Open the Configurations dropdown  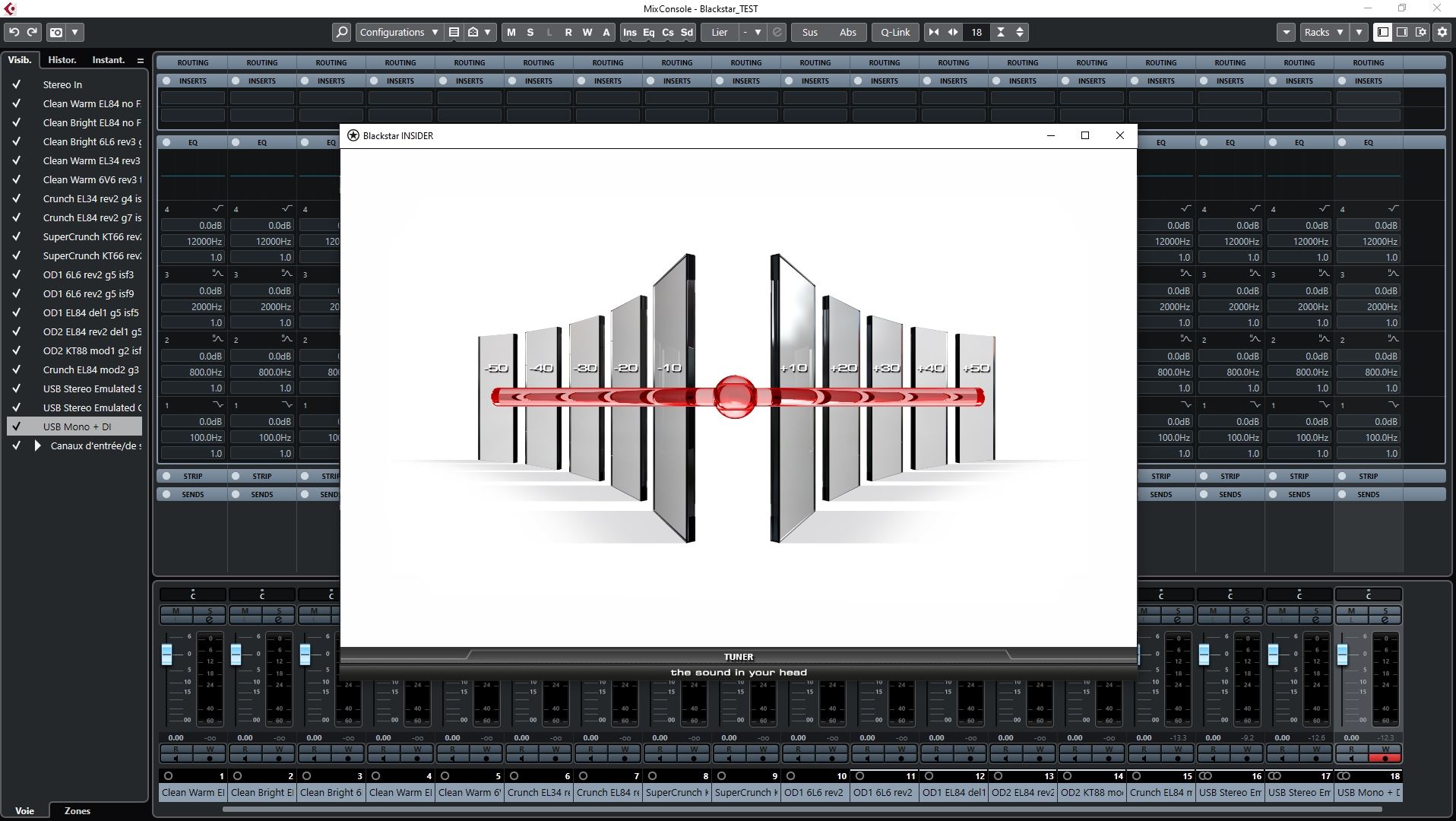pos(399,32)
